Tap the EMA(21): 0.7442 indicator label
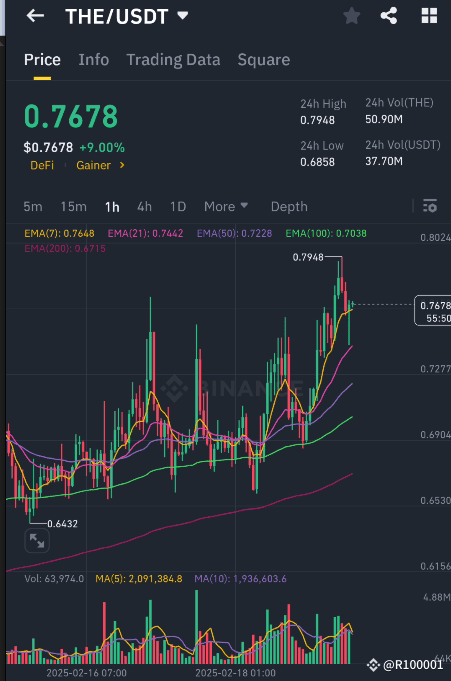Image resolution: width=451 pixels, height=681 pixels. coord(145,233)
